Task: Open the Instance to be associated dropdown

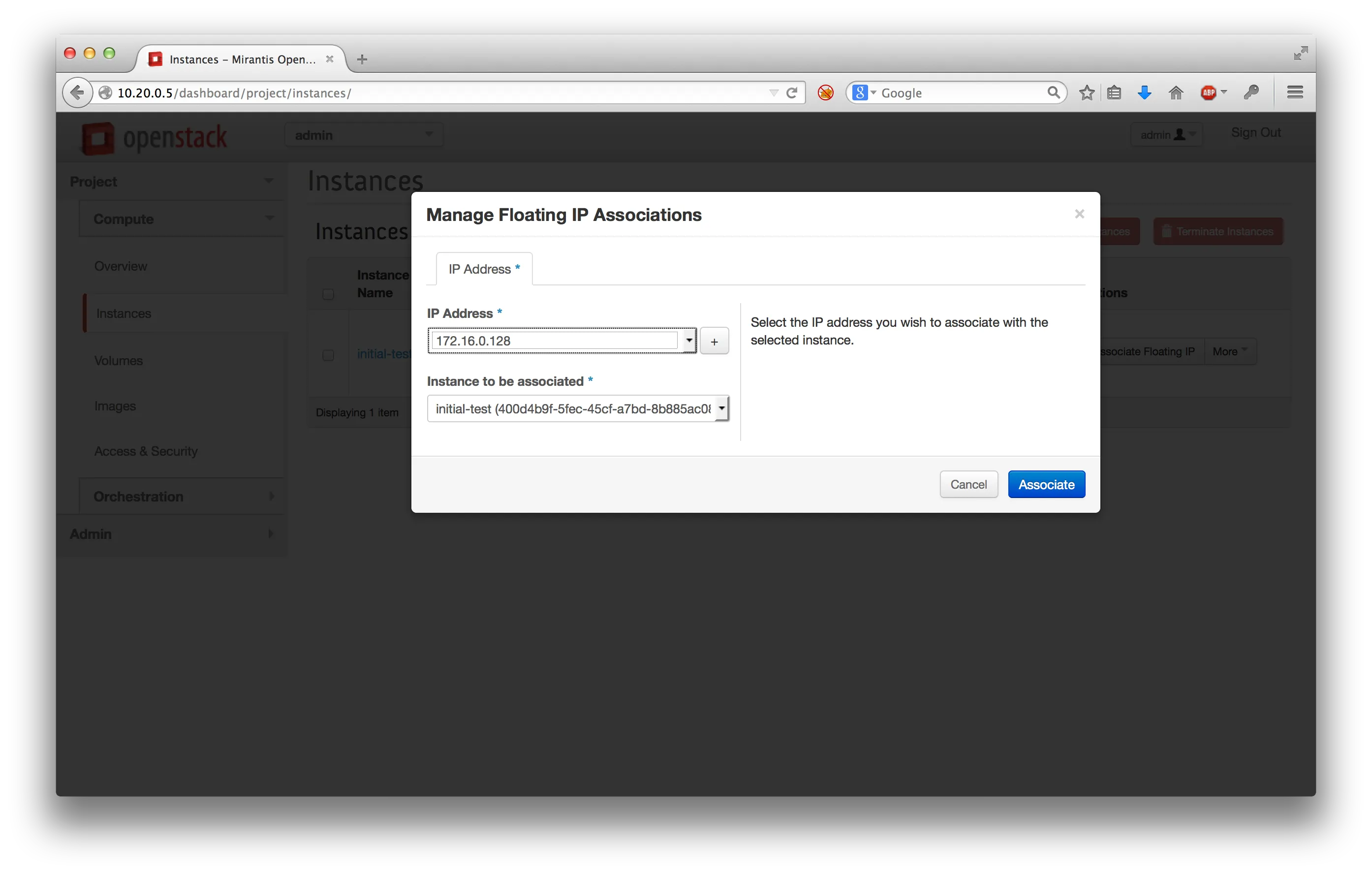Action: (578, 408)
